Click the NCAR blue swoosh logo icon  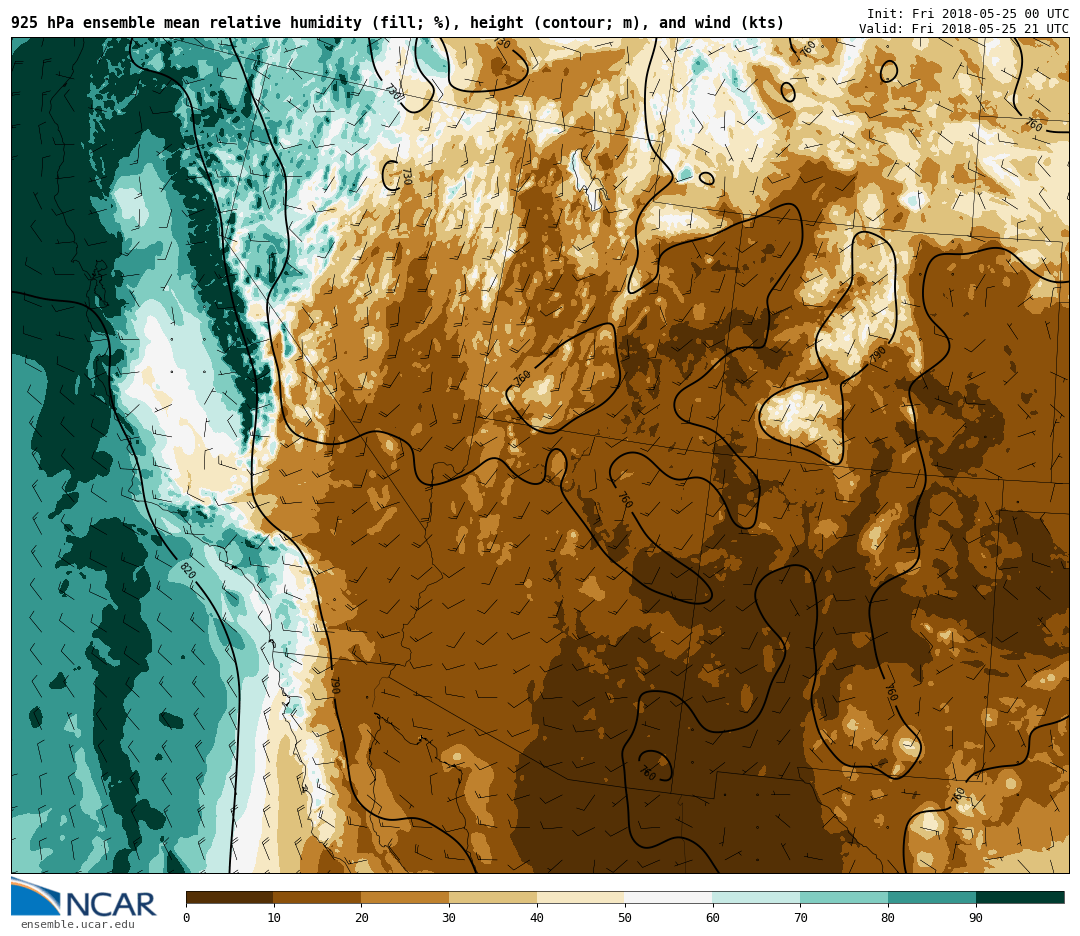pyautogui.click(x=33, y=896)
